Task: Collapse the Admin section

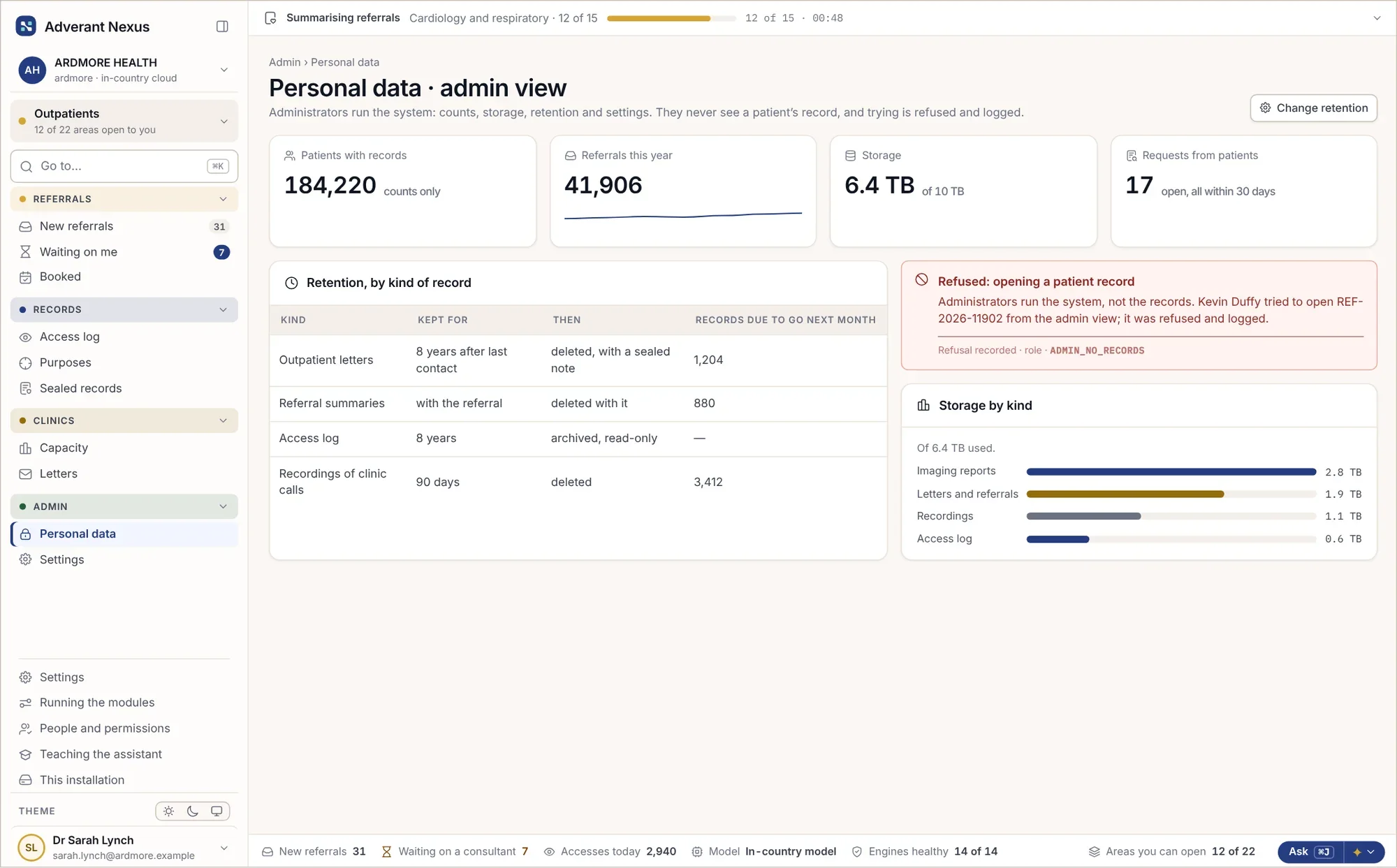Action: click(x=124, y=506)
